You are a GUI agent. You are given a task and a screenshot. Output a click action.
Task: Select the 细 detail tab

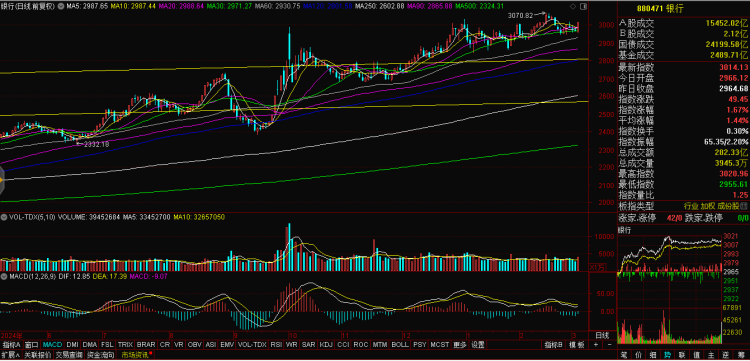pos(652,355)
